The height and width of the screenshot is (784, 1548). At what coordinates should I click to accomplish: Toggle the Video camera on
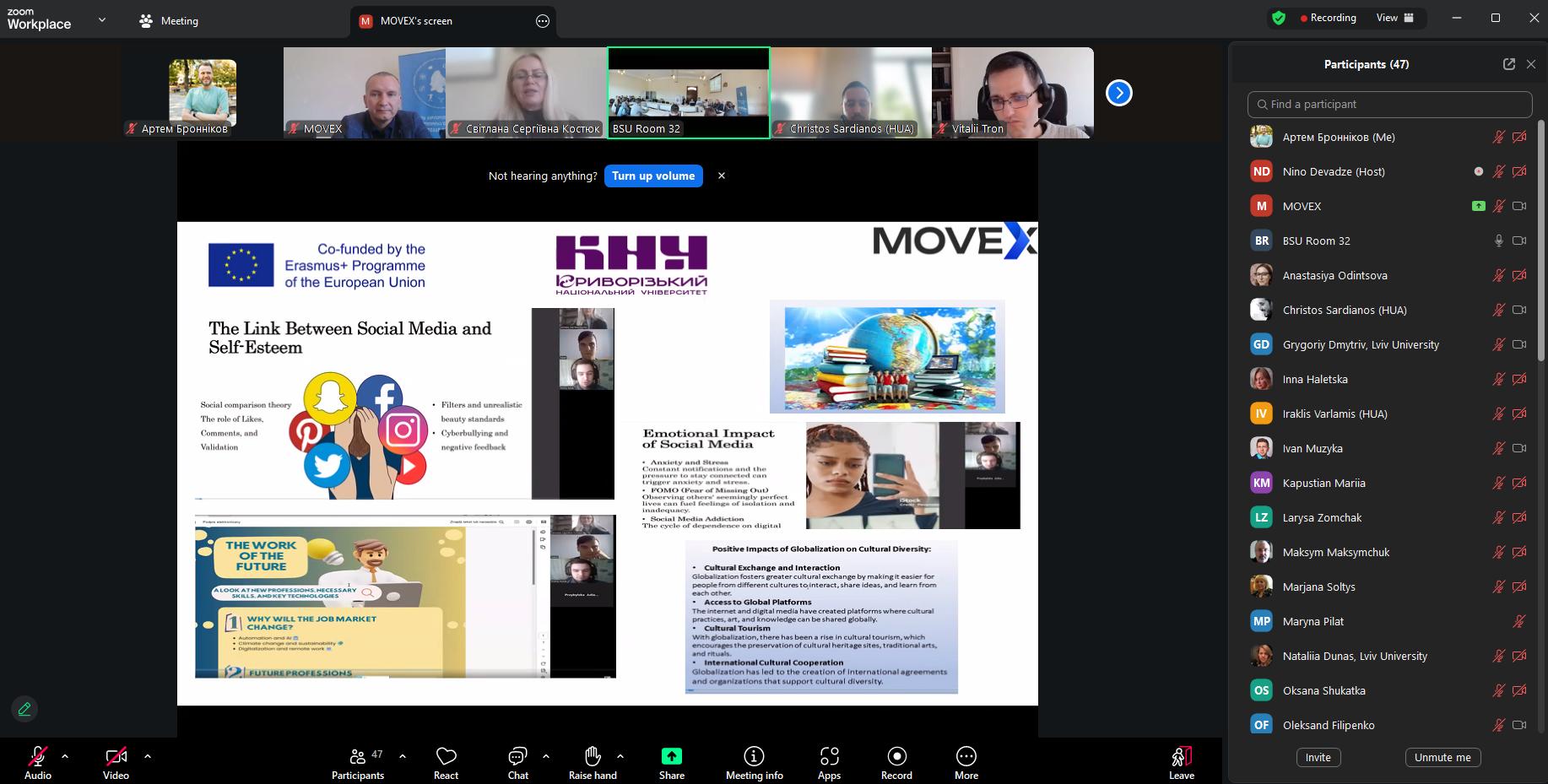pos(116,756)
